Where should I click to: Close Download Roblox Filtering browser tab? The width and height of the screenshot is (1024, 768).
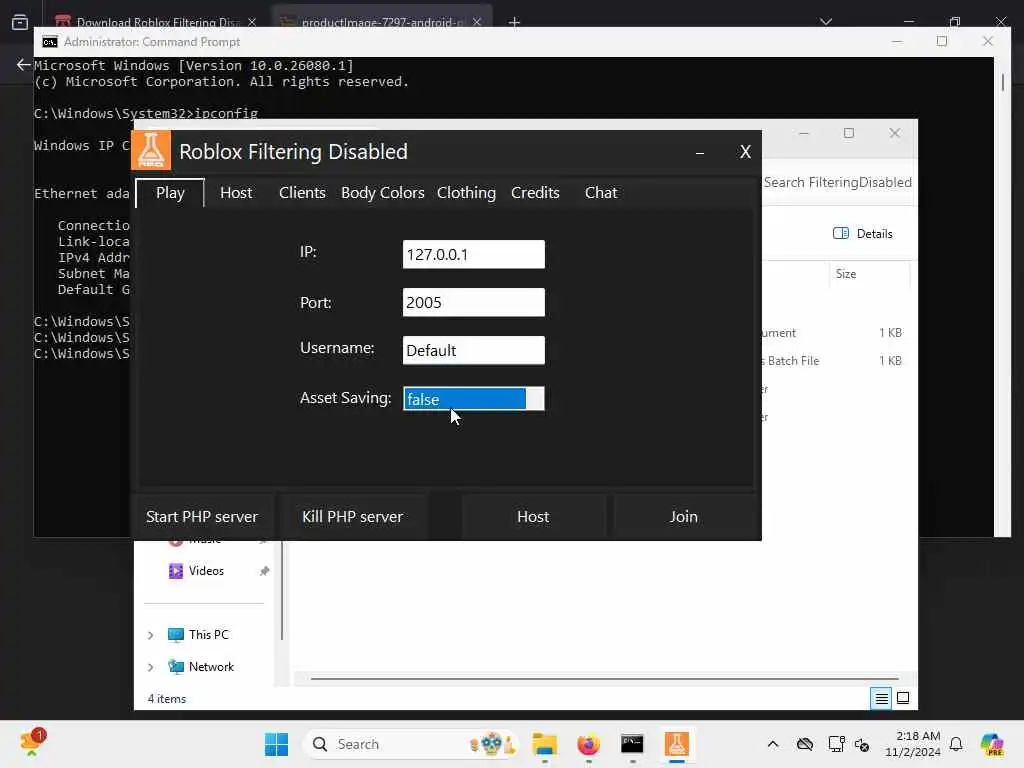[251, 22]
